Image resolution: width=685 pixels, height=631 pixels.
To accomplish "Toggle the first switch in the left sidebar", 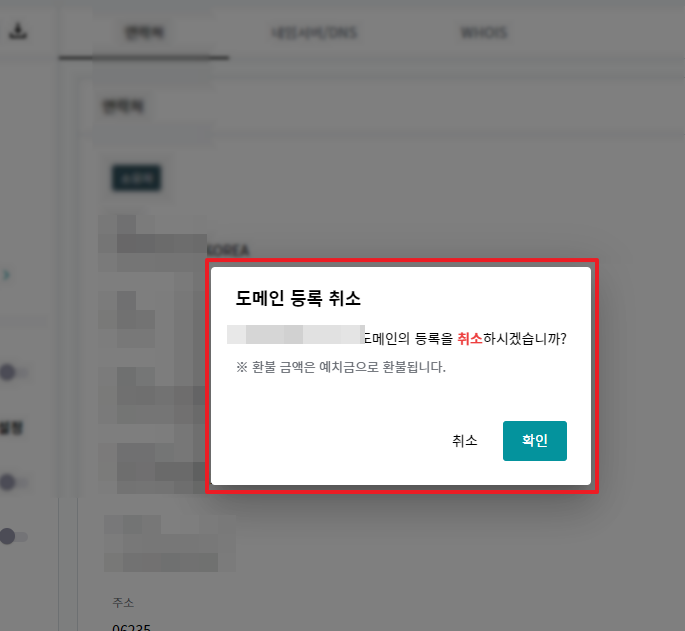I will click(x=12, y=373).
